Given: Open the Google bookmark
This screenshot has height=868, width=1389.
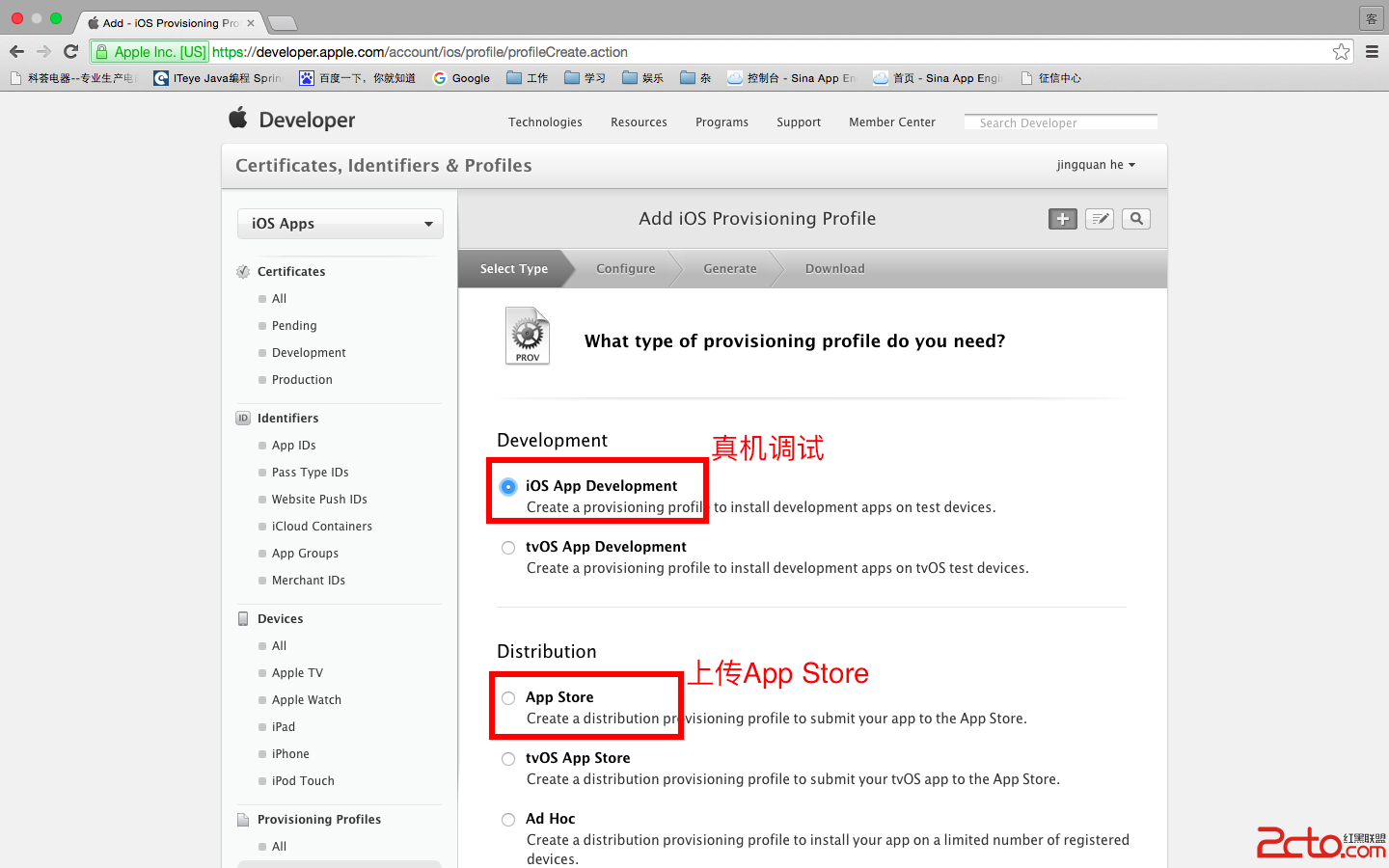Looking at the screenshot, I should click(461, 78).
